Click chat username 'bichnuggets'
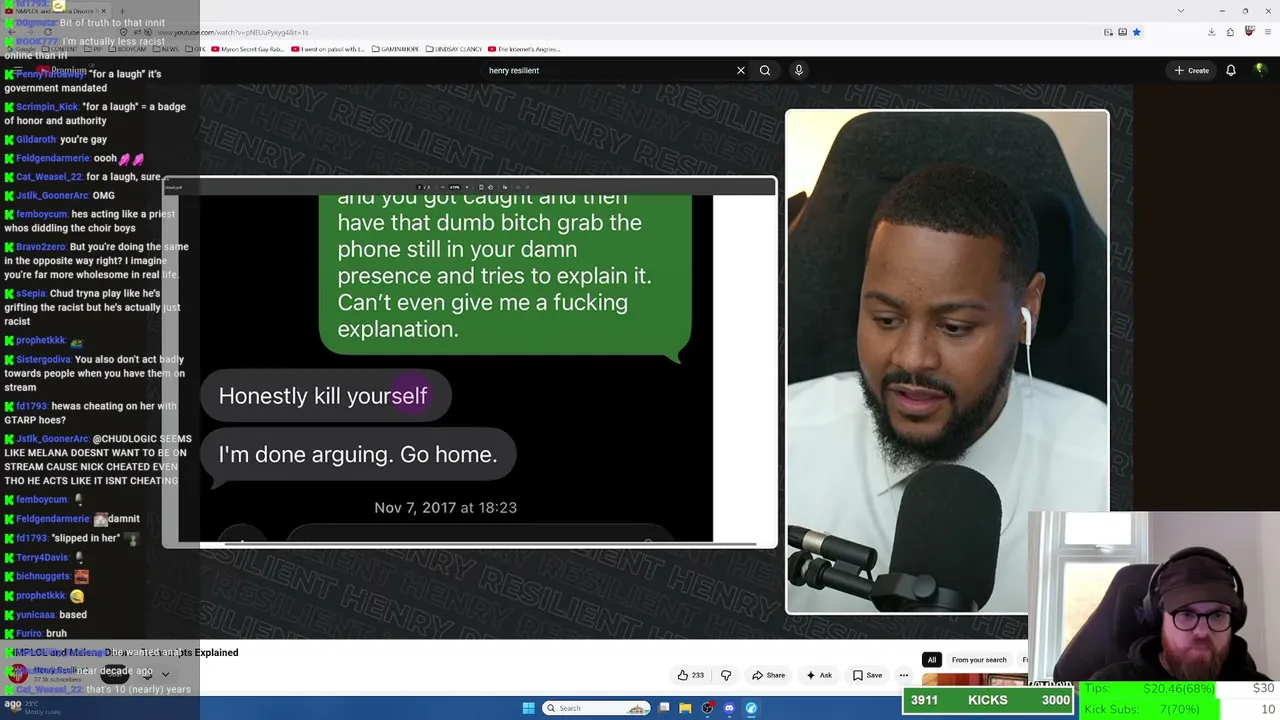Viewport: 1280px width, 720px height. (x=43, y=577)
